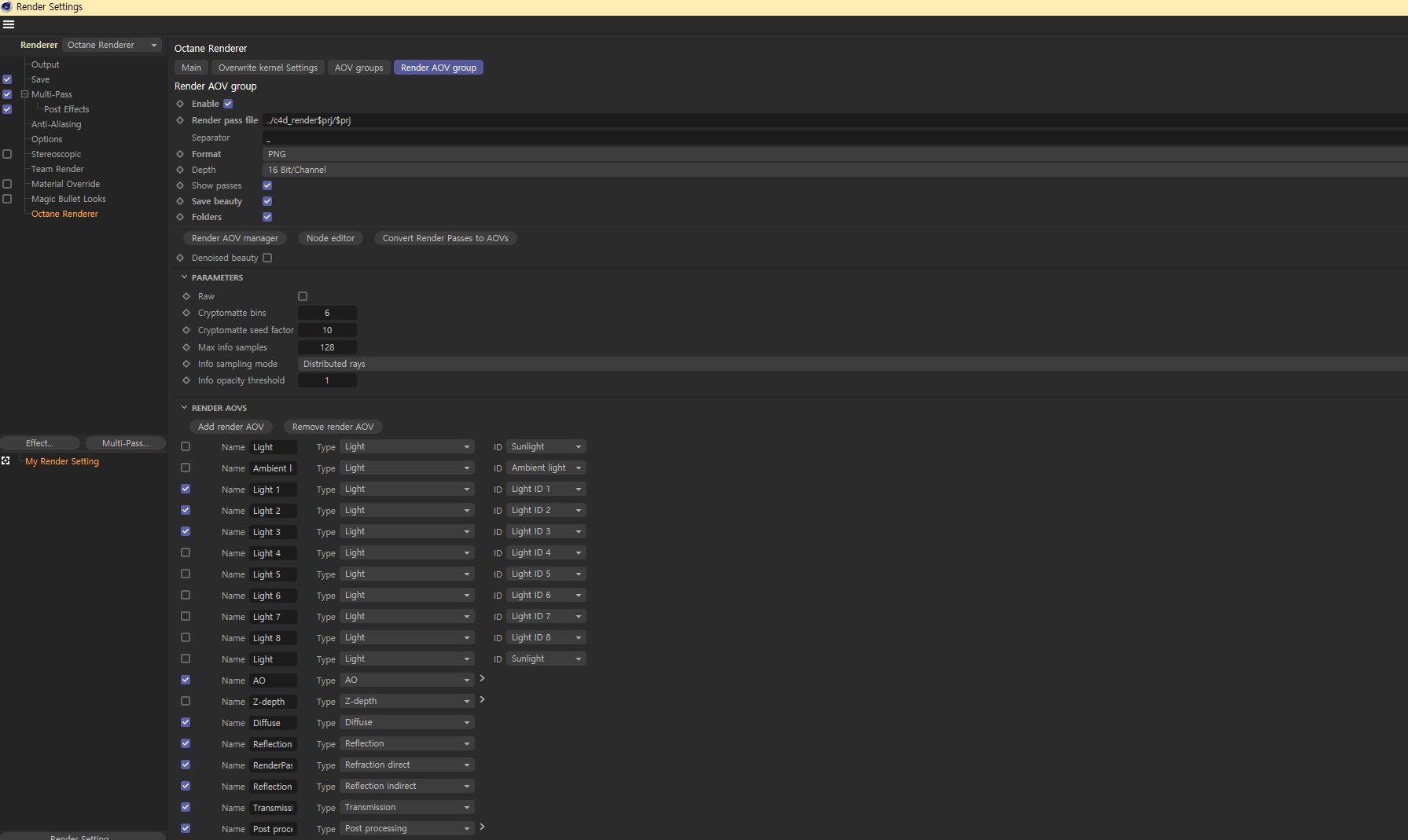
Task: Open the Render AOV manager
Action: (235, 238)
